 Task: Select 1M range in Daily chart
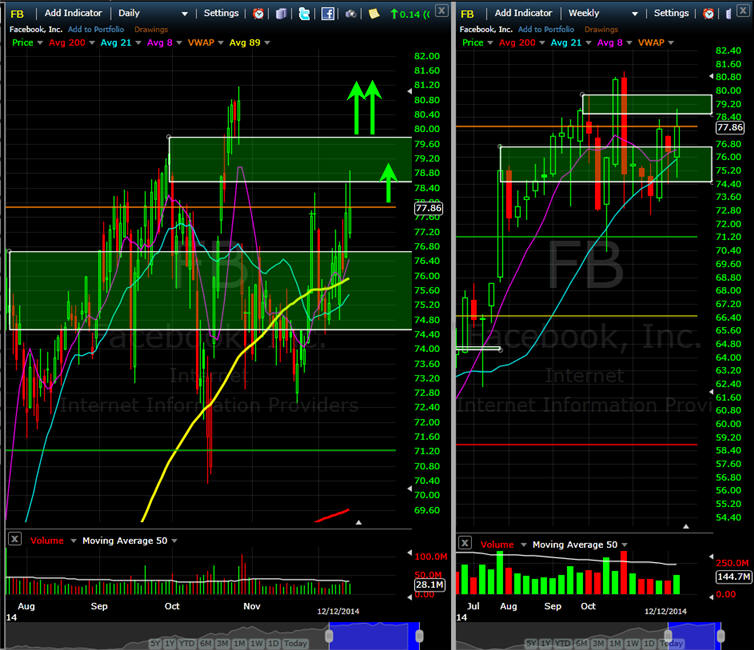239,643
